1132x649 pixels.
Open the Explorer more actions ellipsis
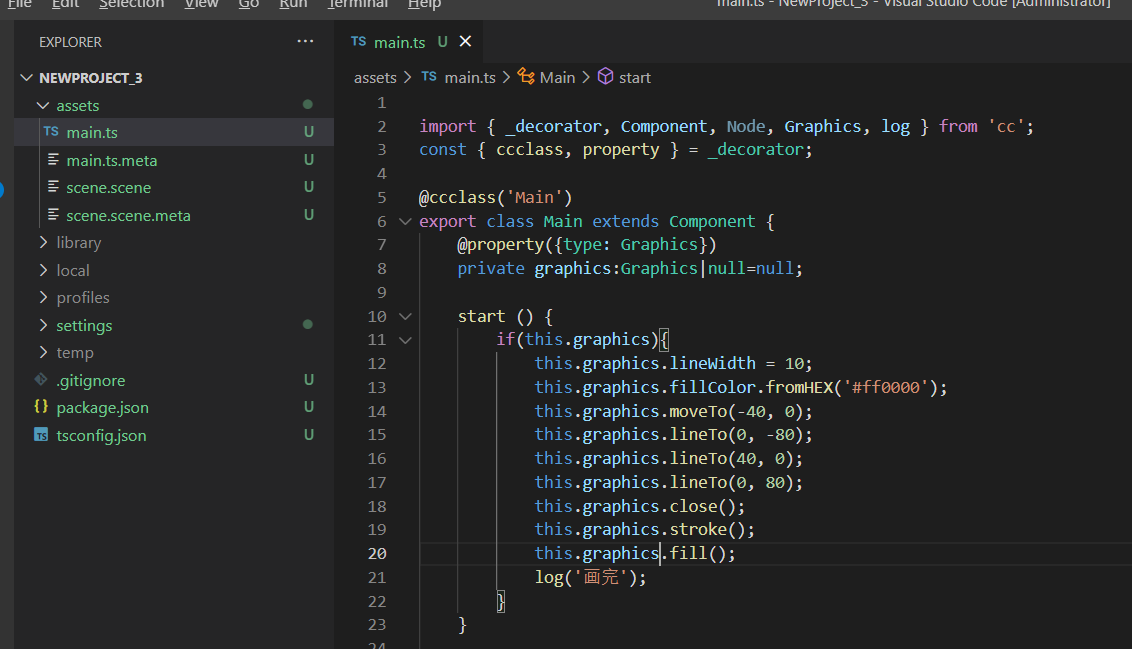(x=305, y=42)
